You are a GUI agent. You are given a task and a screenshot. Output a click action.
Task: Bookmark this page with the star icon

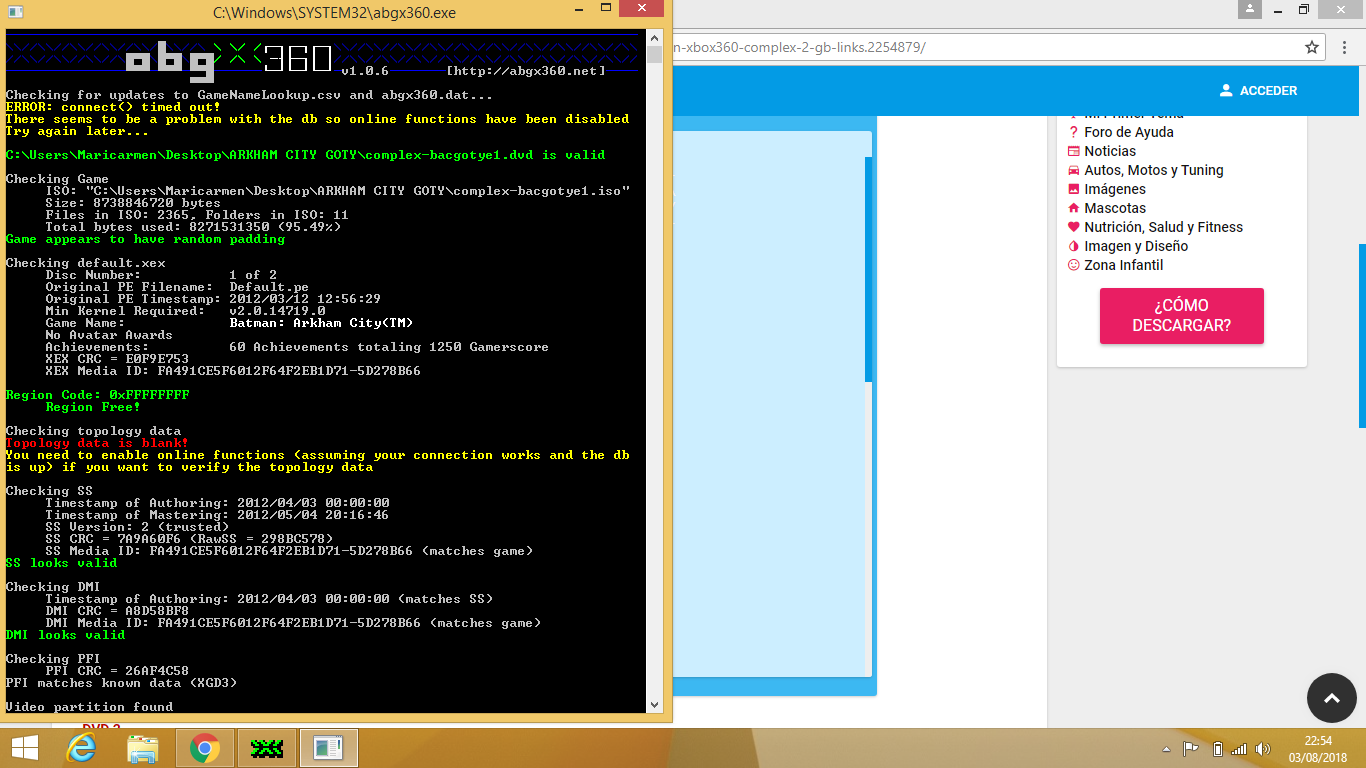(1312, 47)
